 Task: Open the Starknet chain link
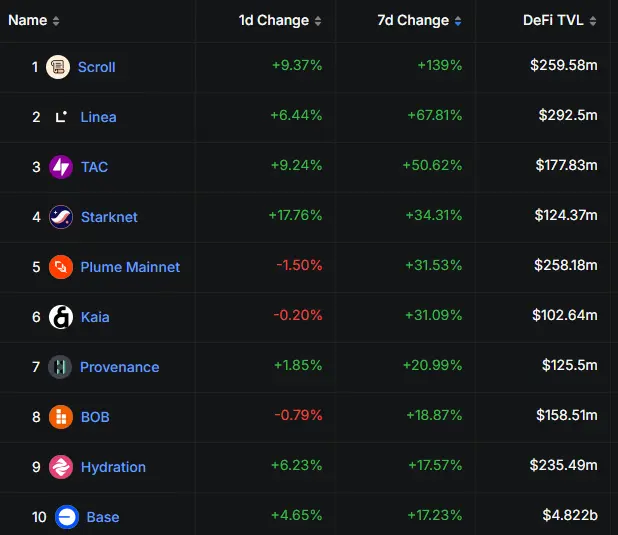[x=109, y=217]
